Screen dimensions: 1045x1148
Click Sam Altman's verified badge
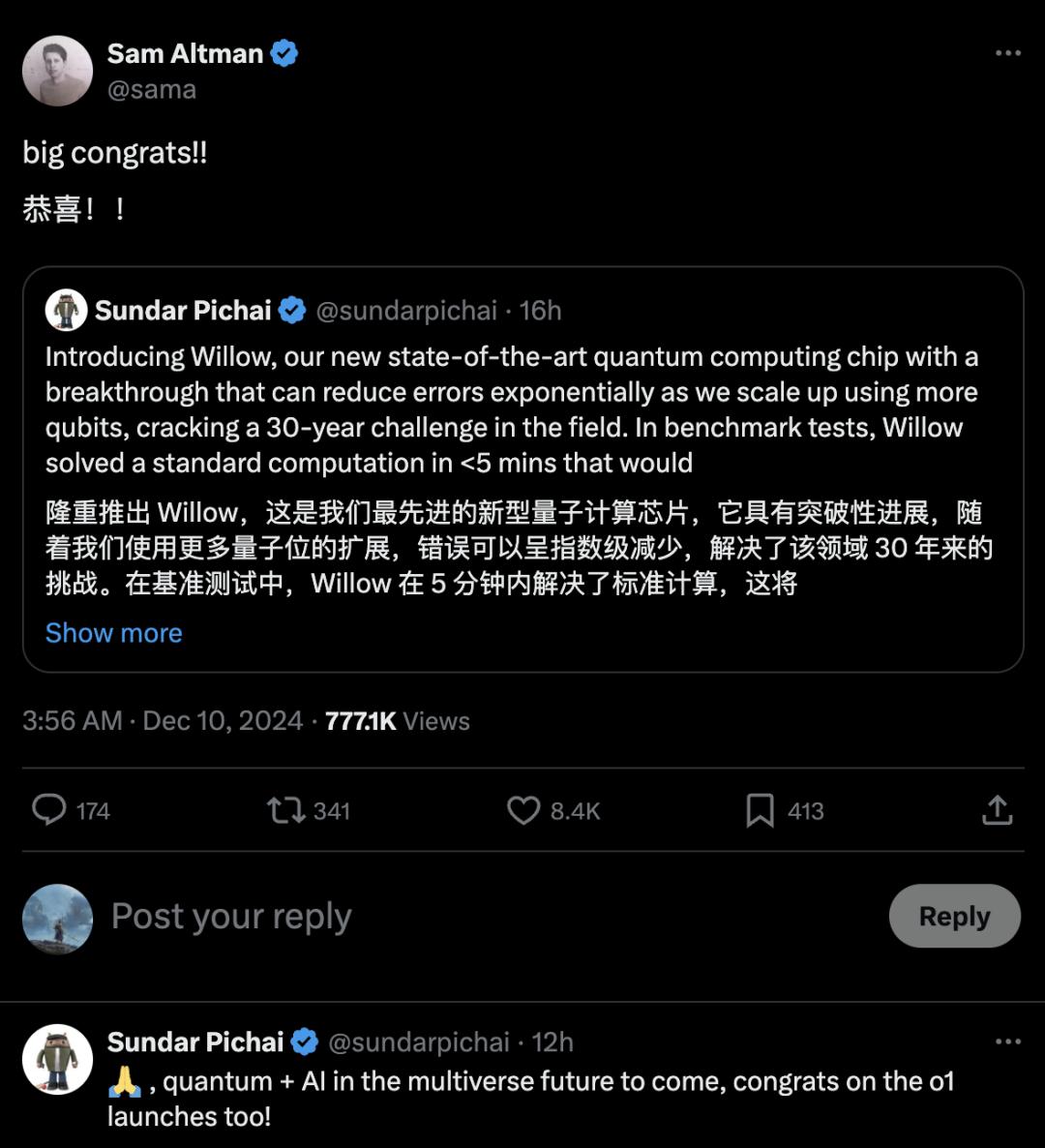point(284,53)
